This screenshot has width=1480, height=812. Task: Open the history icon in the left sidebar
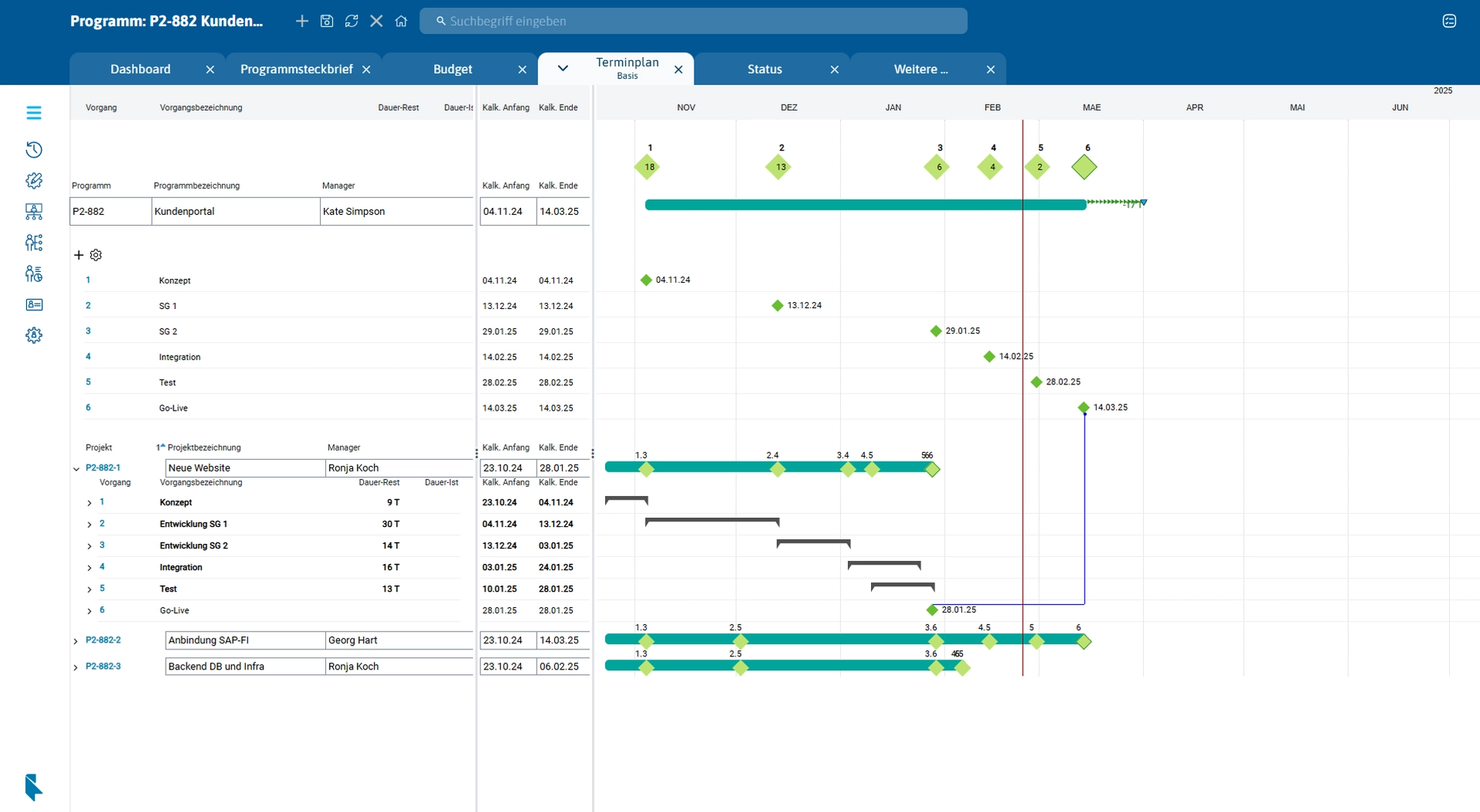pos(34,149)
